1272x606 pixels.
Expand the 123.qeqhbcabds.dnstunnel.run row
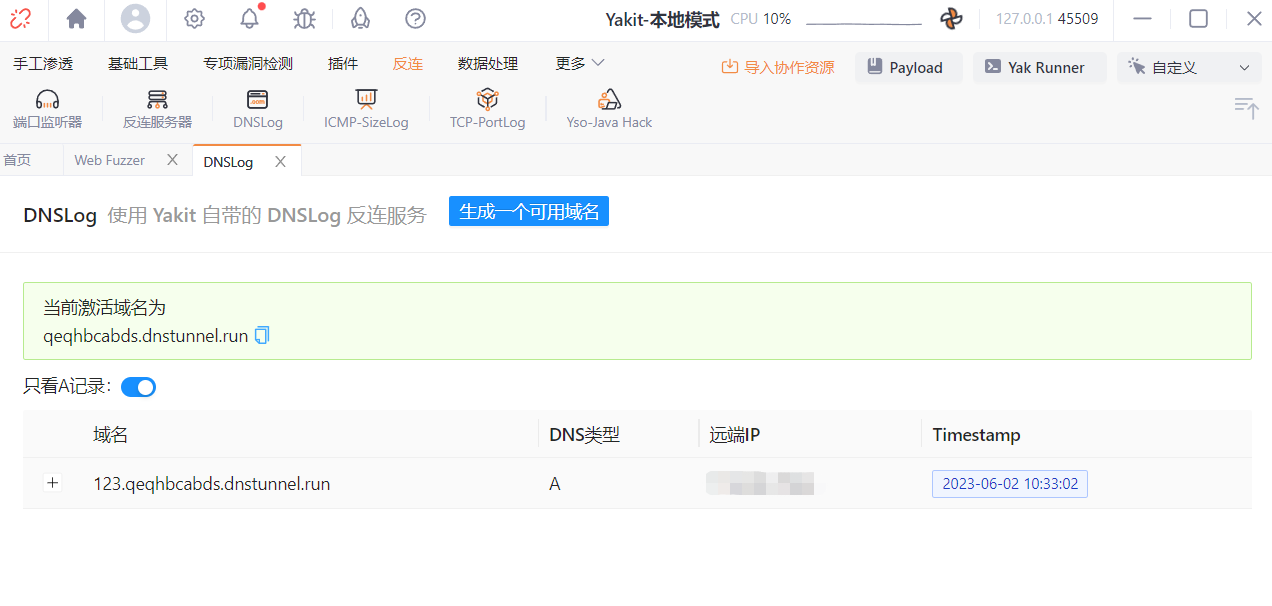pos(53,483)
